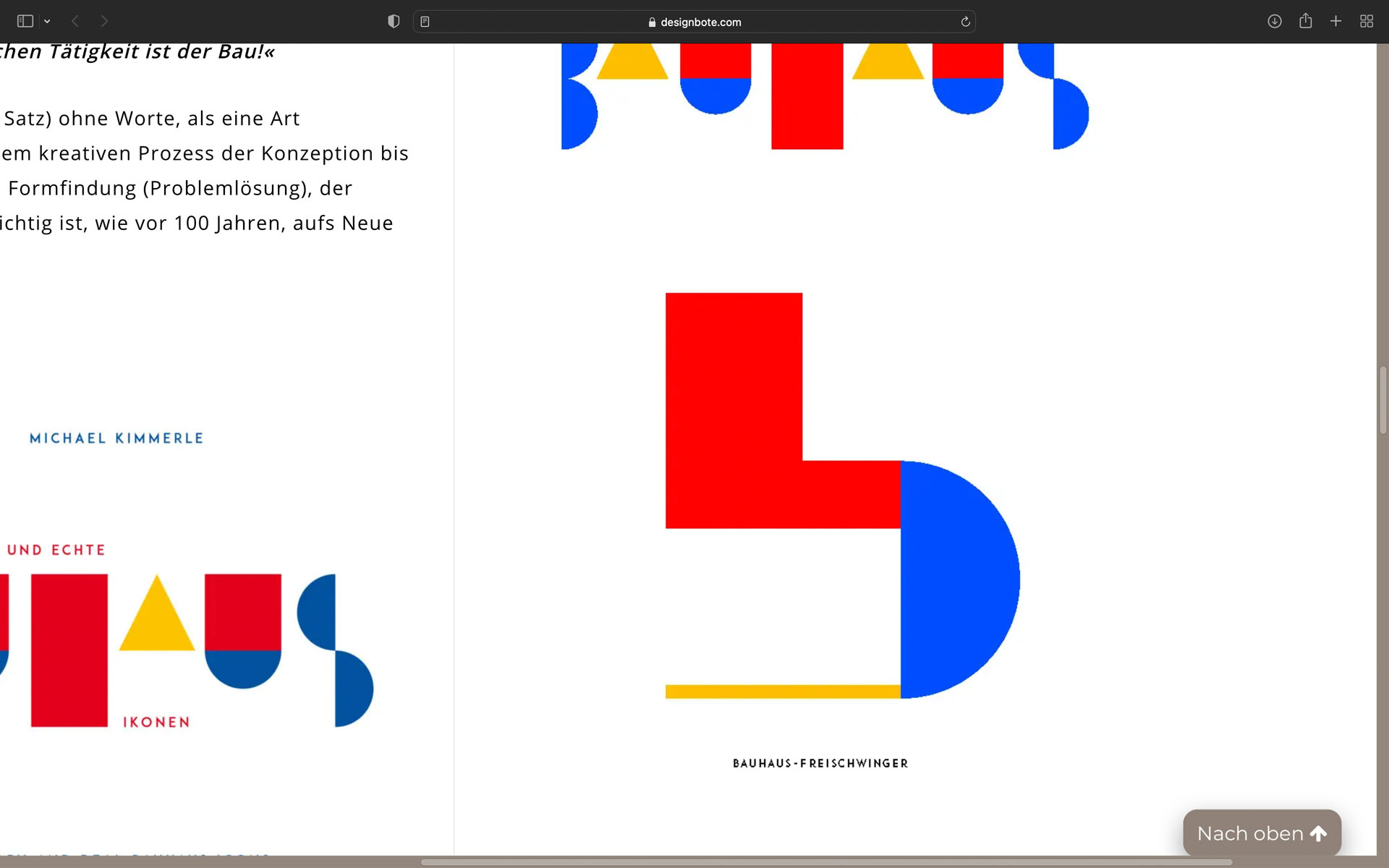Screen dimensions: 1389x868
Task: Click the Bauhaus-Freischwinger chair graphic
Action: [842, 495]
